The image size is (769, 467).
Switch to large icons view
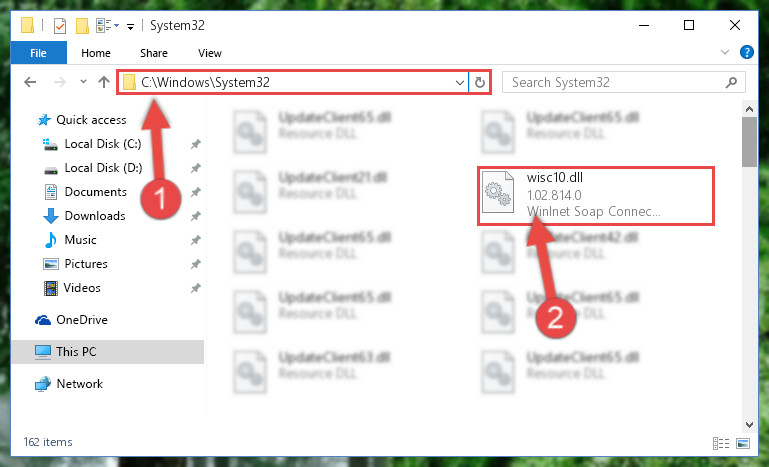click(743, 443)
